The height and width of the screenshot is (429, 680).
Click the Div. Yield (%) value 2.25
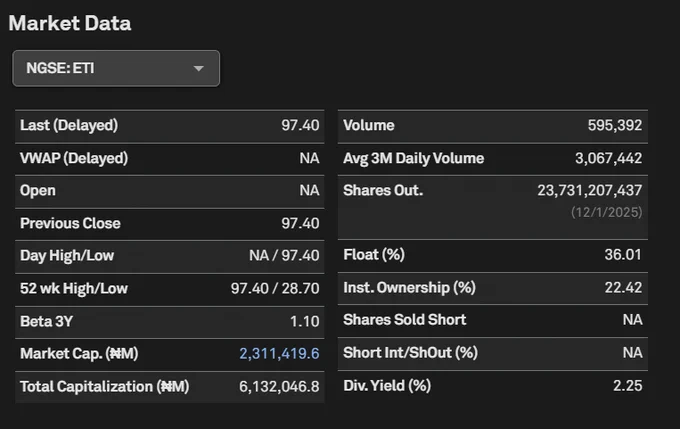pos(628,386)
